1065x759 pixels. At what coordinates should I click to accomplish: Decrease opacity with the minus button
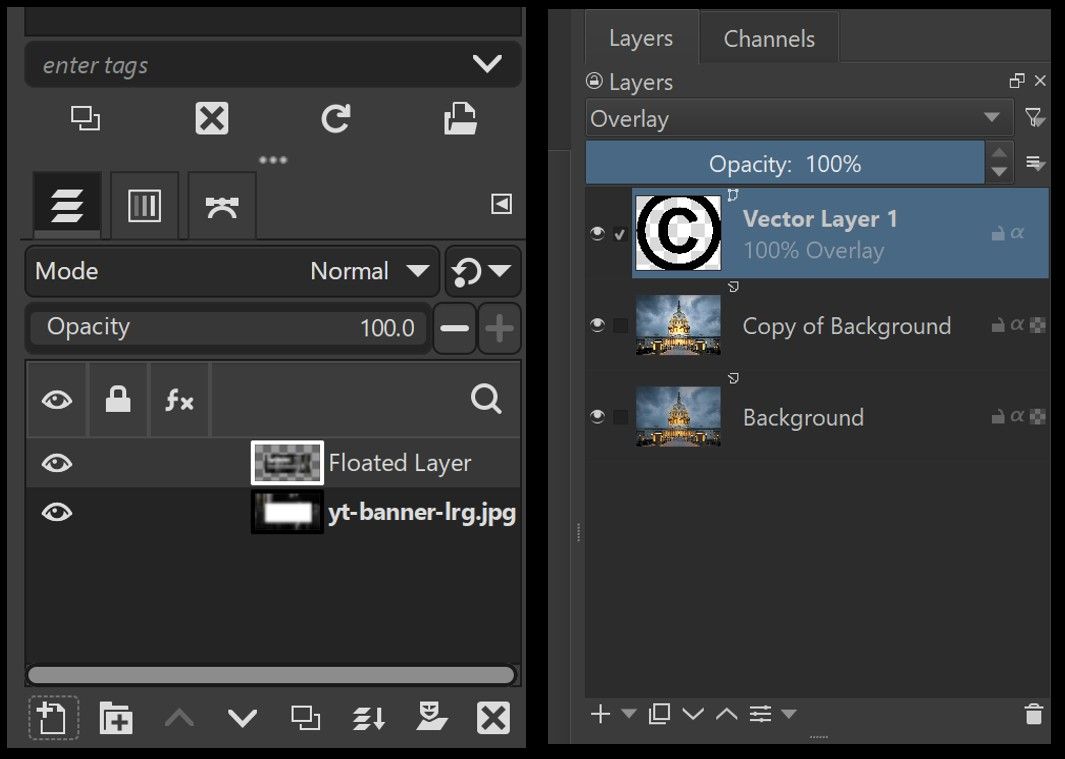pos(455,328)
